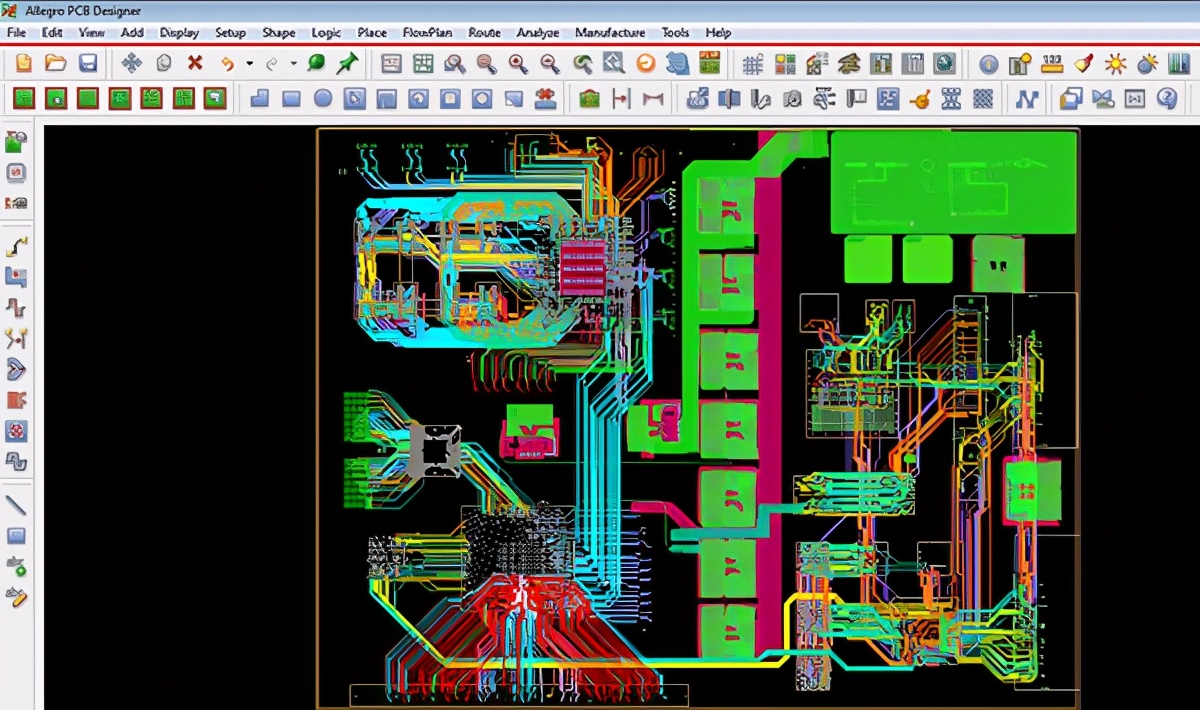This screenshot has height=710, width=1200.
Task: Open the Route menu
Action: [x=485, y=33]
